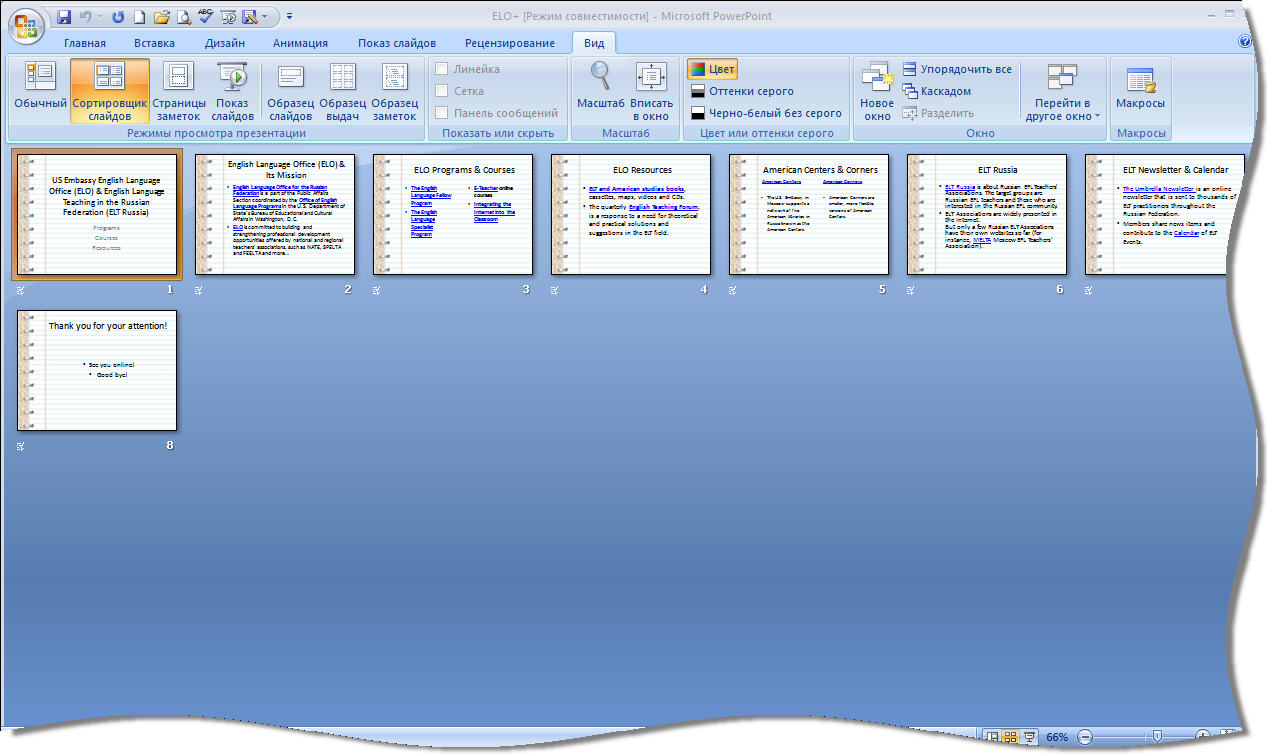This screenshot has height=755, width=1267.
Task: Run the ABC spelling check
Action: click(x=205, y=17)
